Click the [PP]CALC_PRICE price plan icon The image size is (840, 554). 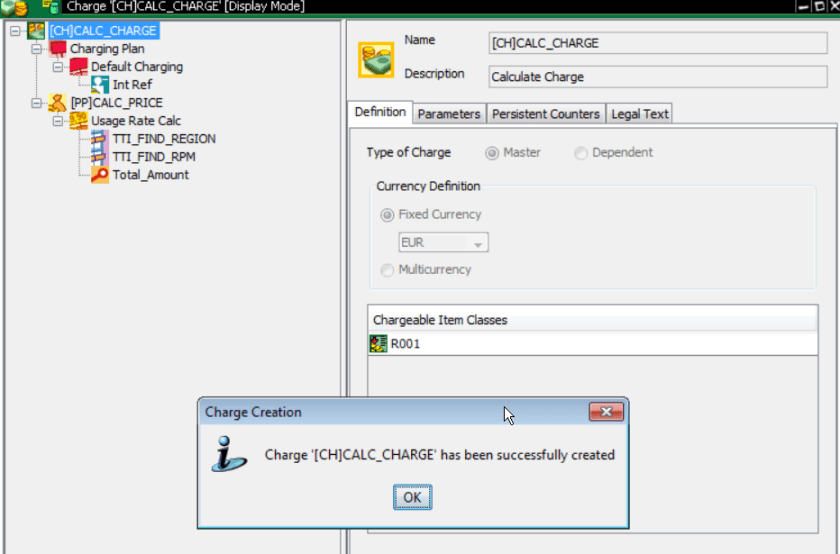[x=57, y=102]
